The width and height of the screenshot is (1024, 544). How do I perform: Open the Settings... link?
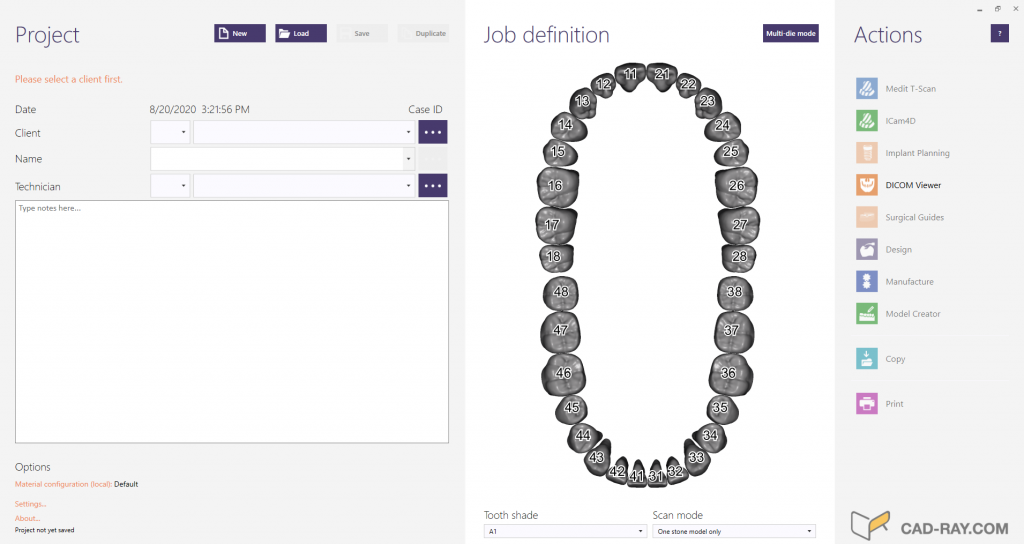tap(30, 504)
